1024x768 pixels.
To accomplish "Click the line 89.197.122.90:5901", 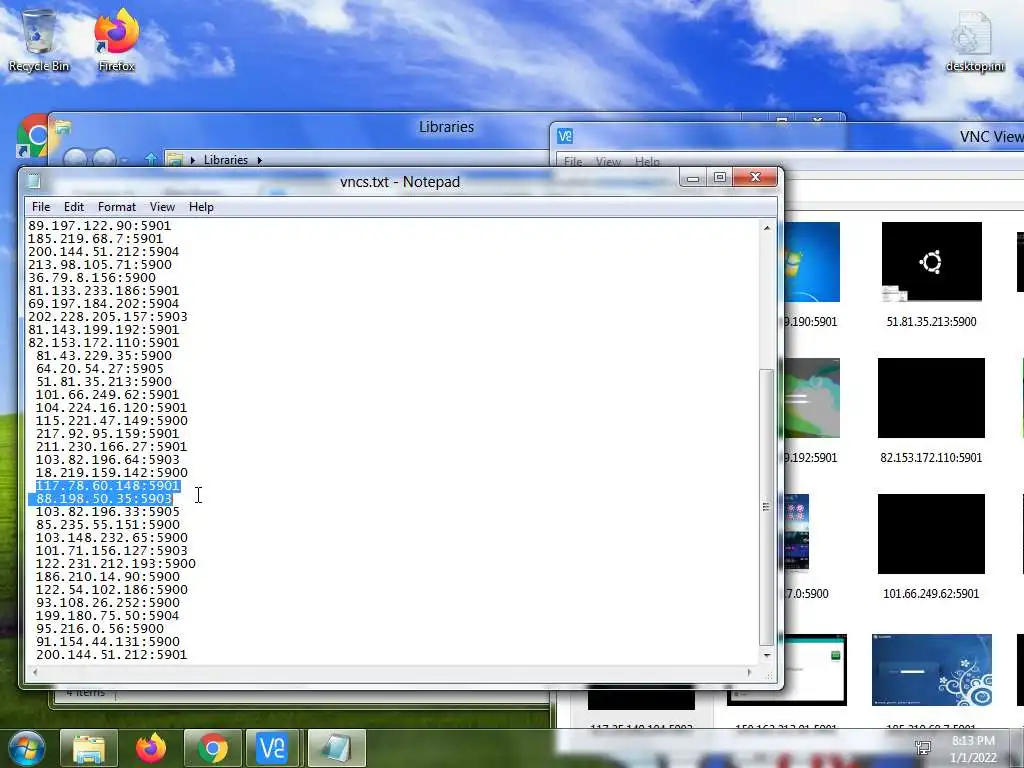I will pos(99,225).
